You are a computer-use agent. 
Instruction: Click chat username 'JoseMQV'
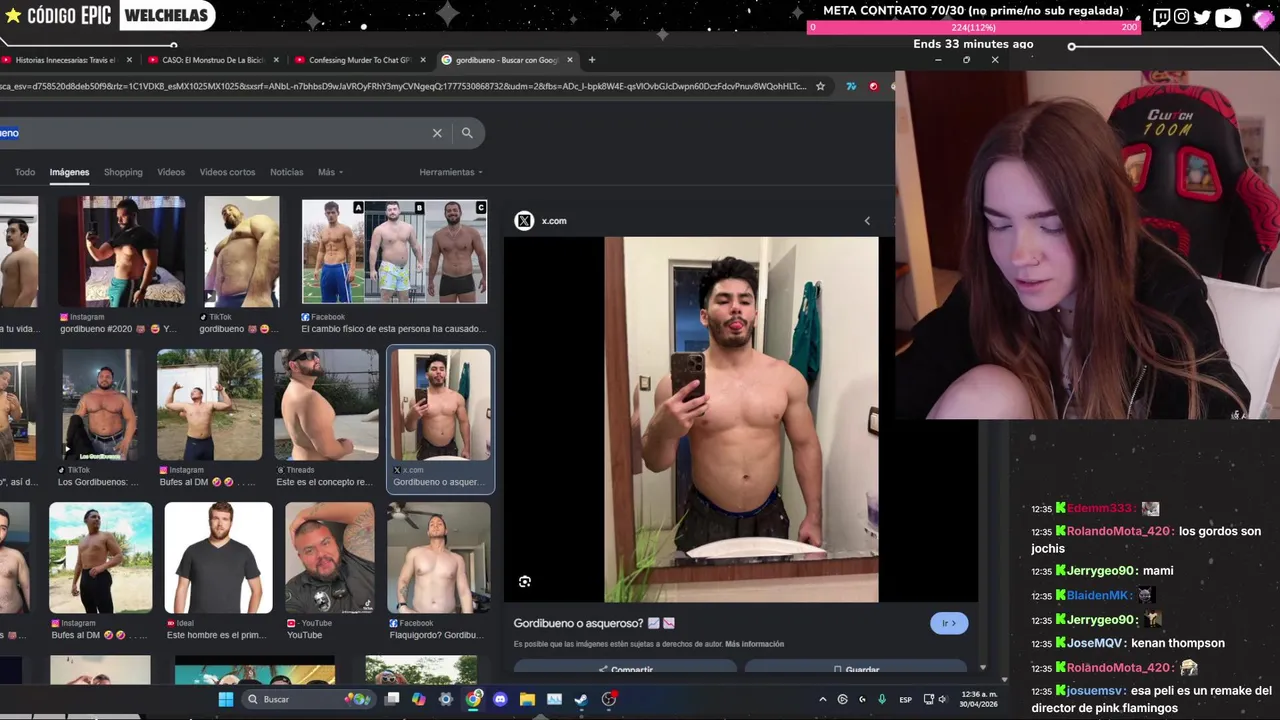pos(1095,643)
